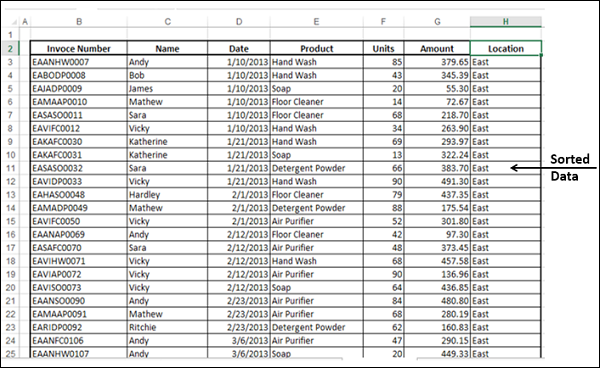Select Detergent Powder cell in row 11

[x=316, y=168]
